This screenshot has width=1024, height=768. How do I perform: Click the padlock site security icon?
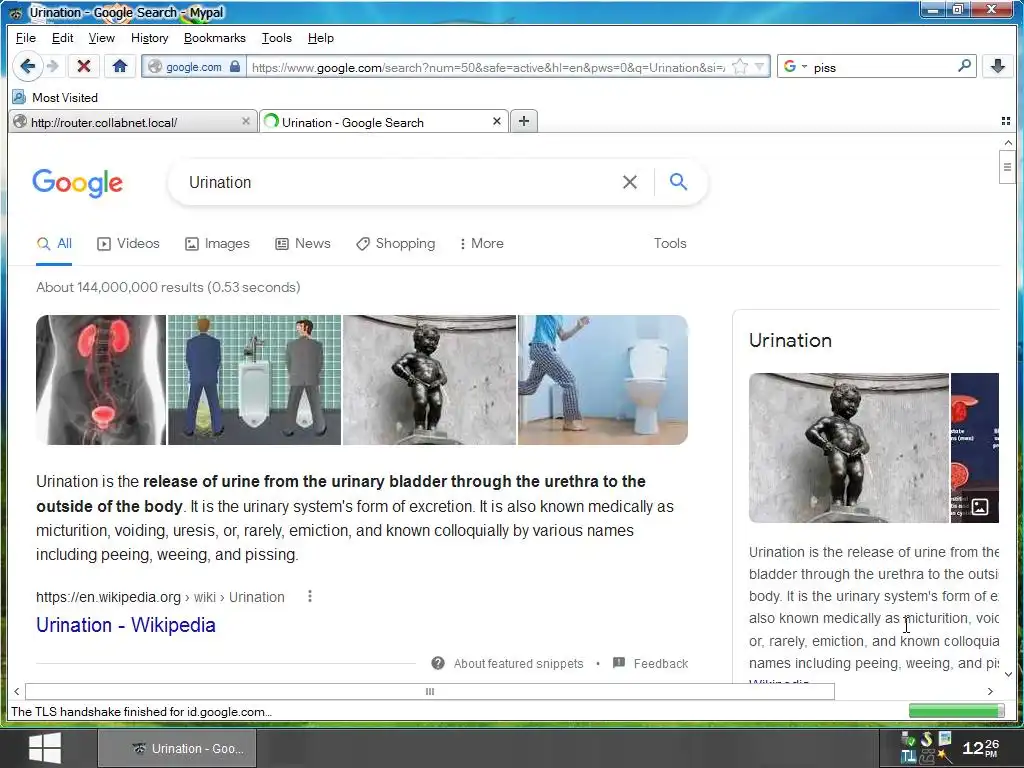click(x=235, y=67)
